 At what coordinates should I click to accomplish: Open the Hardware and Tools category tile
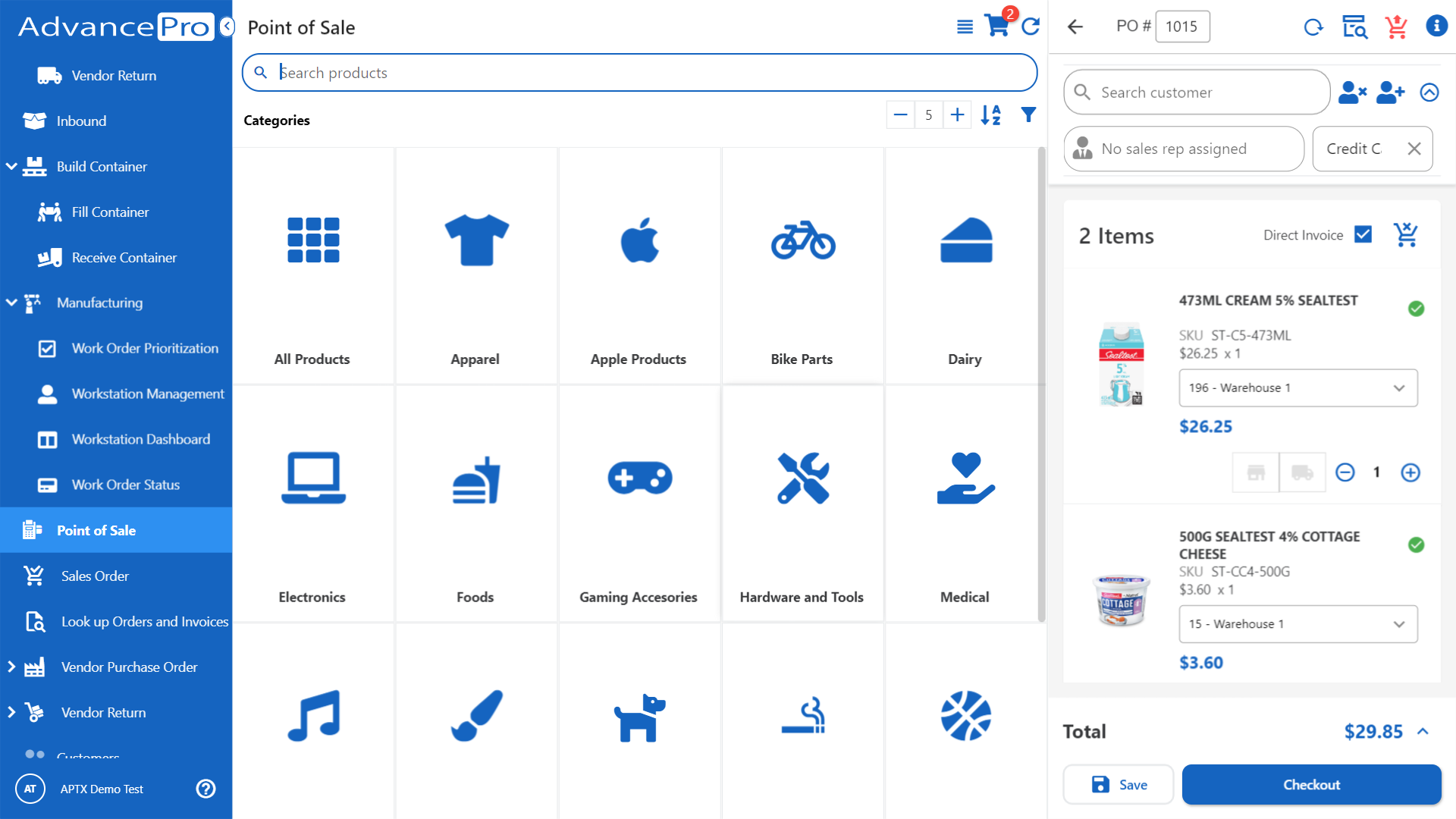pyautogui.click(x=802, y=504)
